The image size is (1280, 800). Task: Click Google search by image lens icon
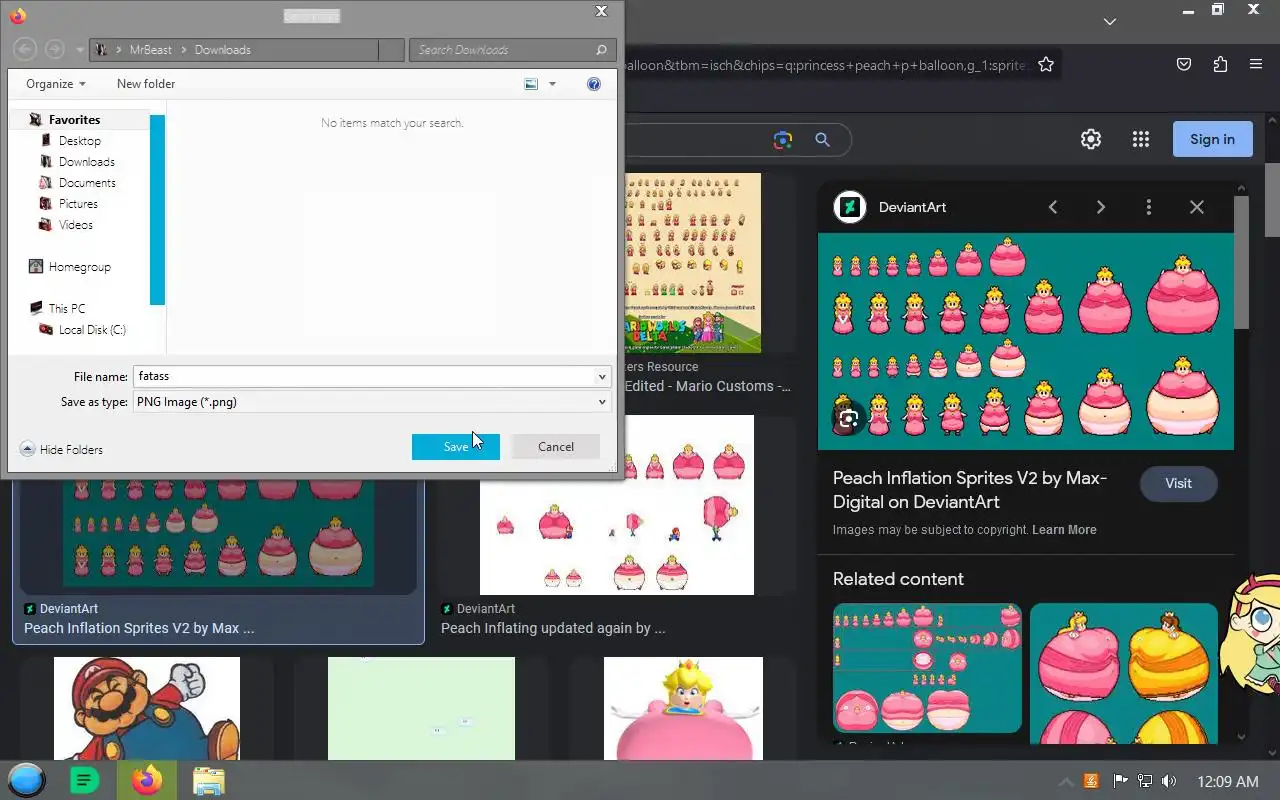[782, 140]
